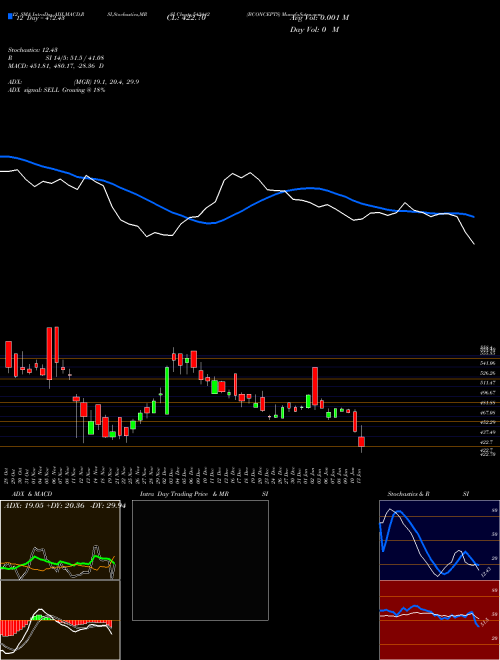The height and width of the screenshot is (660, 500).
Task: Click the tall green candle in early December
Action: [x=167, y=391]
